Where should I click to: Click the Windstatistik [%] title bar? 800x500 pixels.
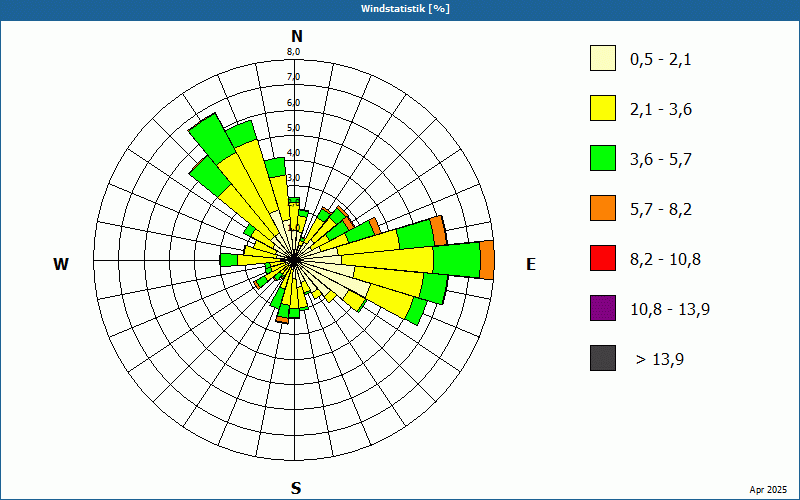400,9
